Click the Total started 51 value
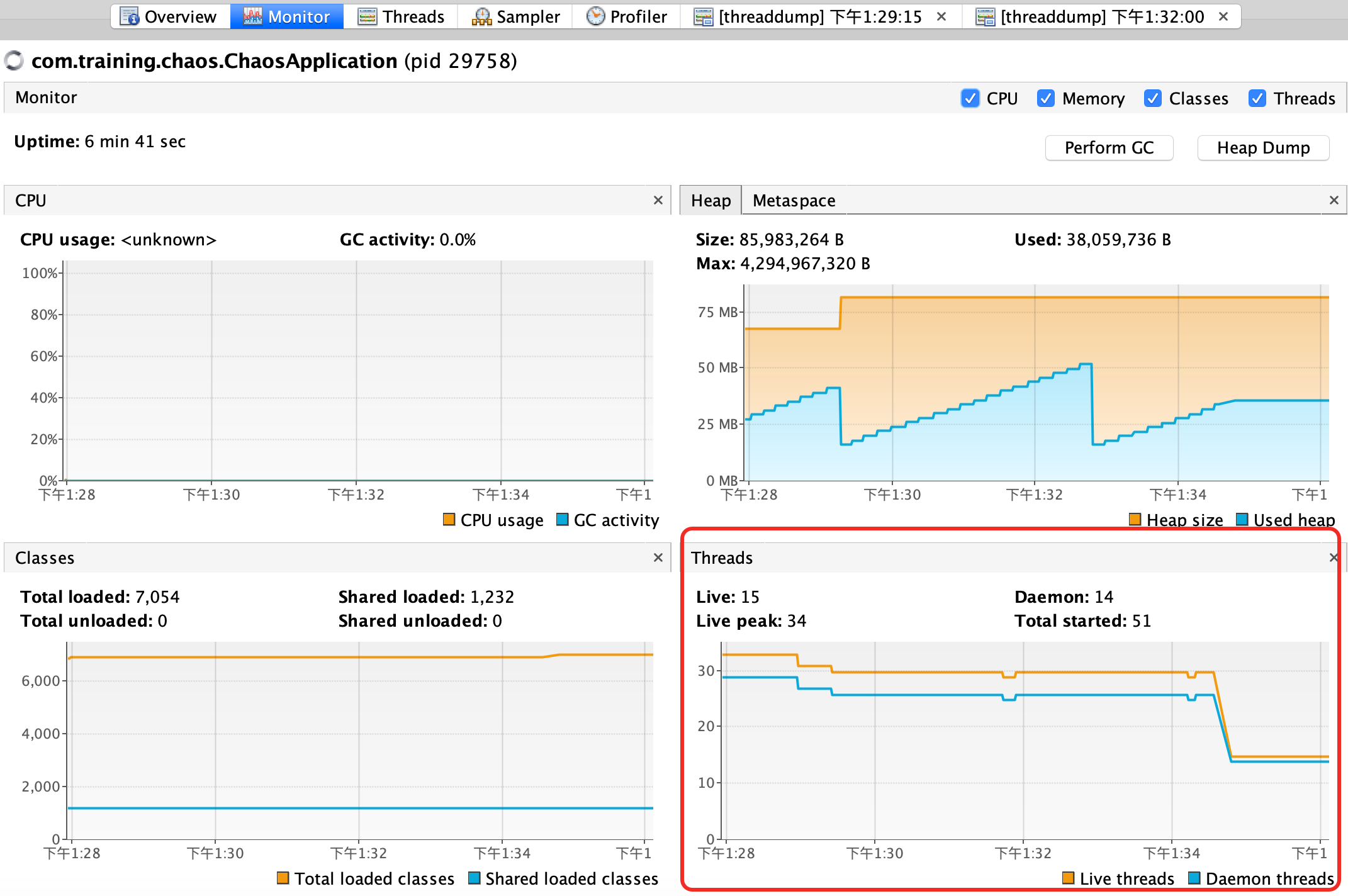The height and width of the screenshot is (896, 1348). coord(1142,621)
